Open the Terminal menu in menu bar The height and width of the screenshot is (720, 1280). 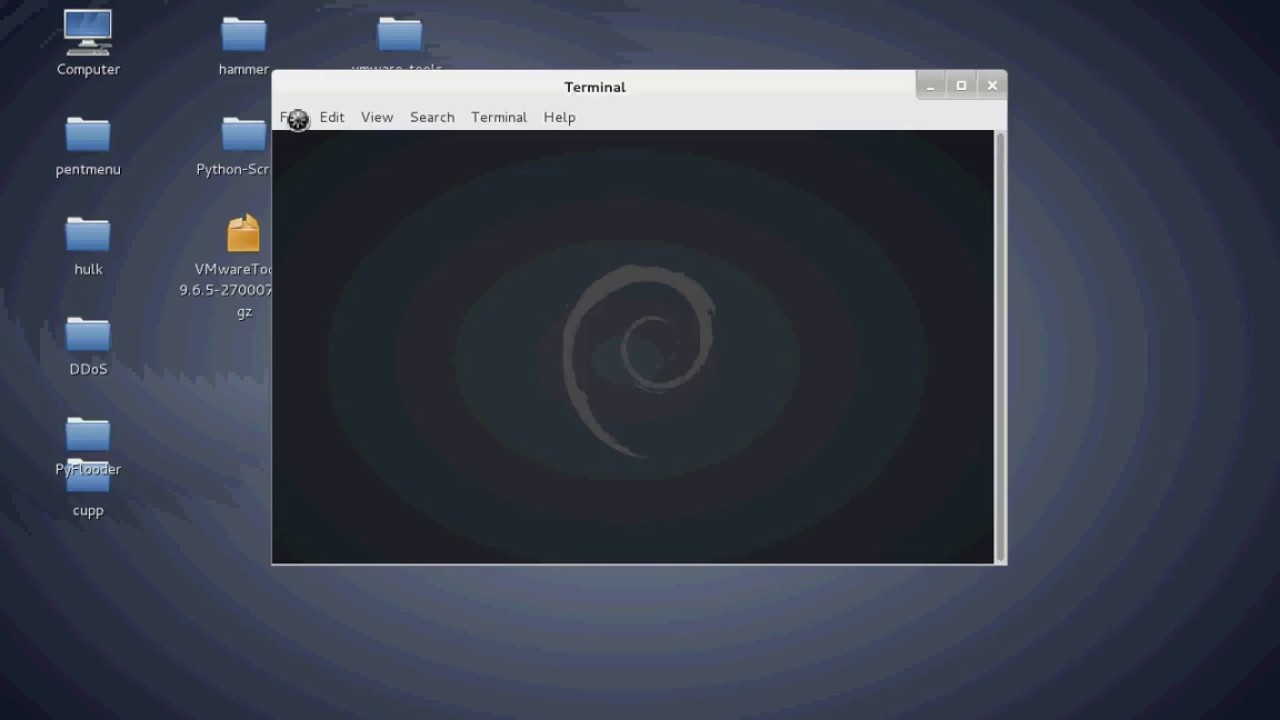coord(499,117)
